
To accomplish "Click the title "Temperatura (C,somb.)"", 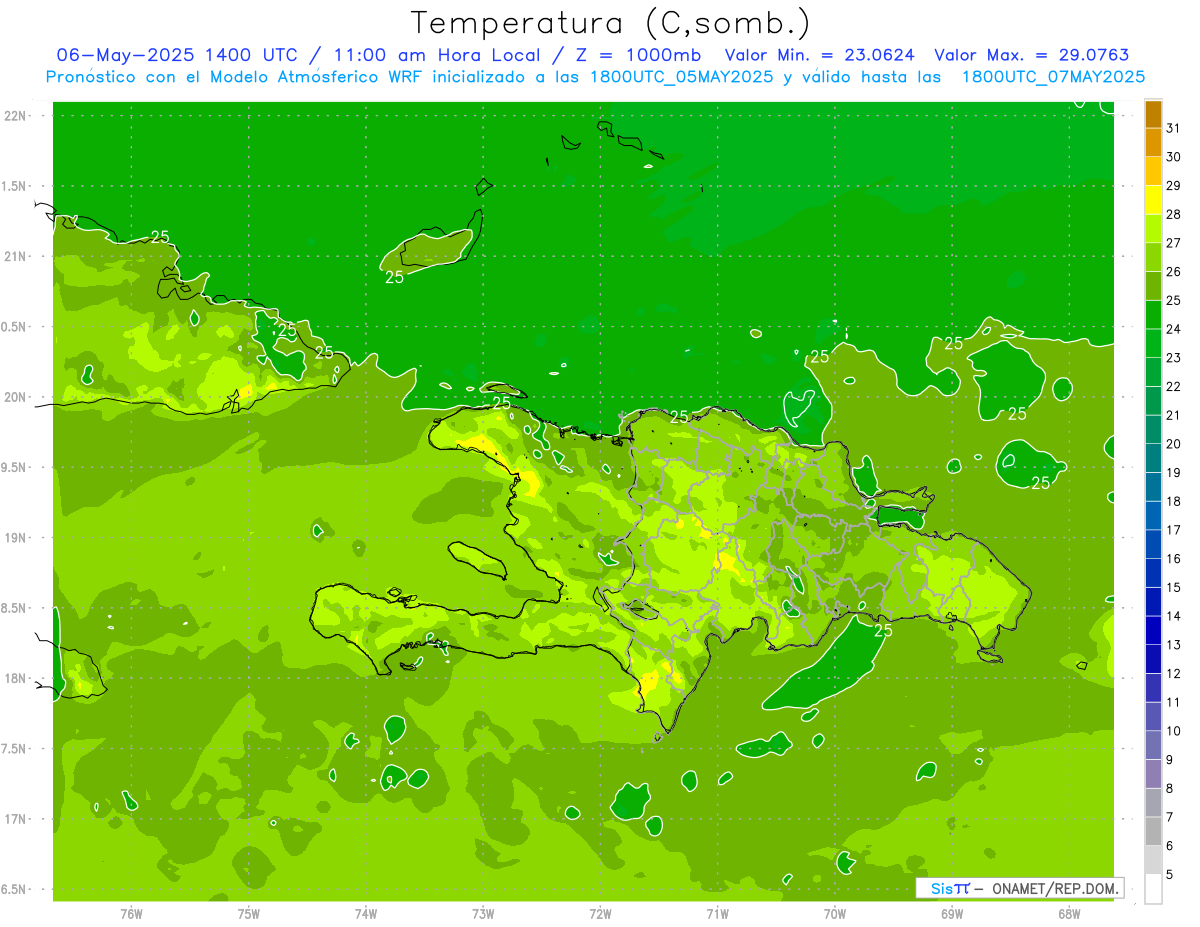I will point(611,23).
